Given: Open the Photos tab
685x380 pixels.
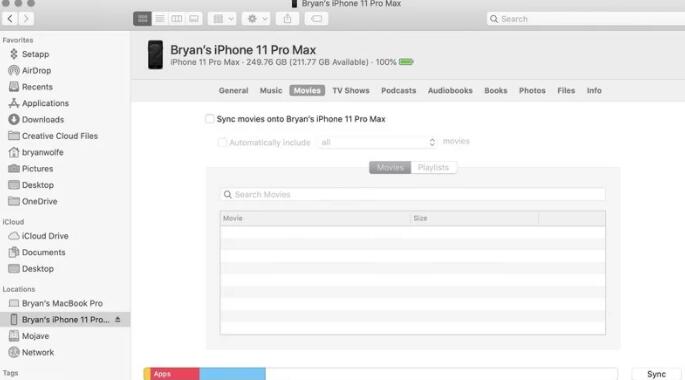Looking at the screenshot, I should tap(532, 90).
